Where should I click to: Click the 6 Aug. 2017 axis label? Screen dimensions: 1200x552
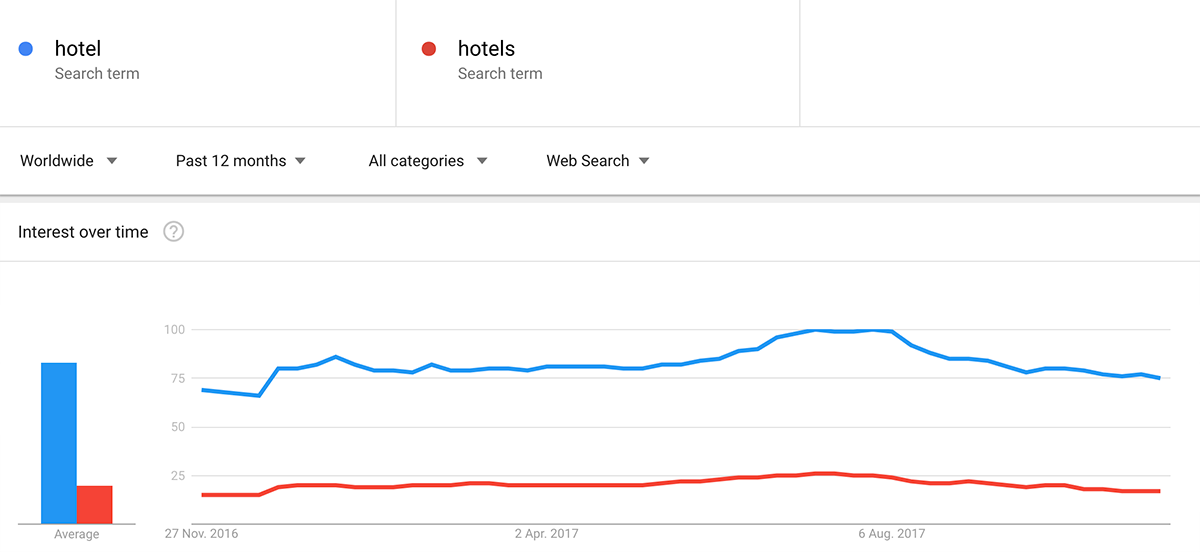coord(891,534)
